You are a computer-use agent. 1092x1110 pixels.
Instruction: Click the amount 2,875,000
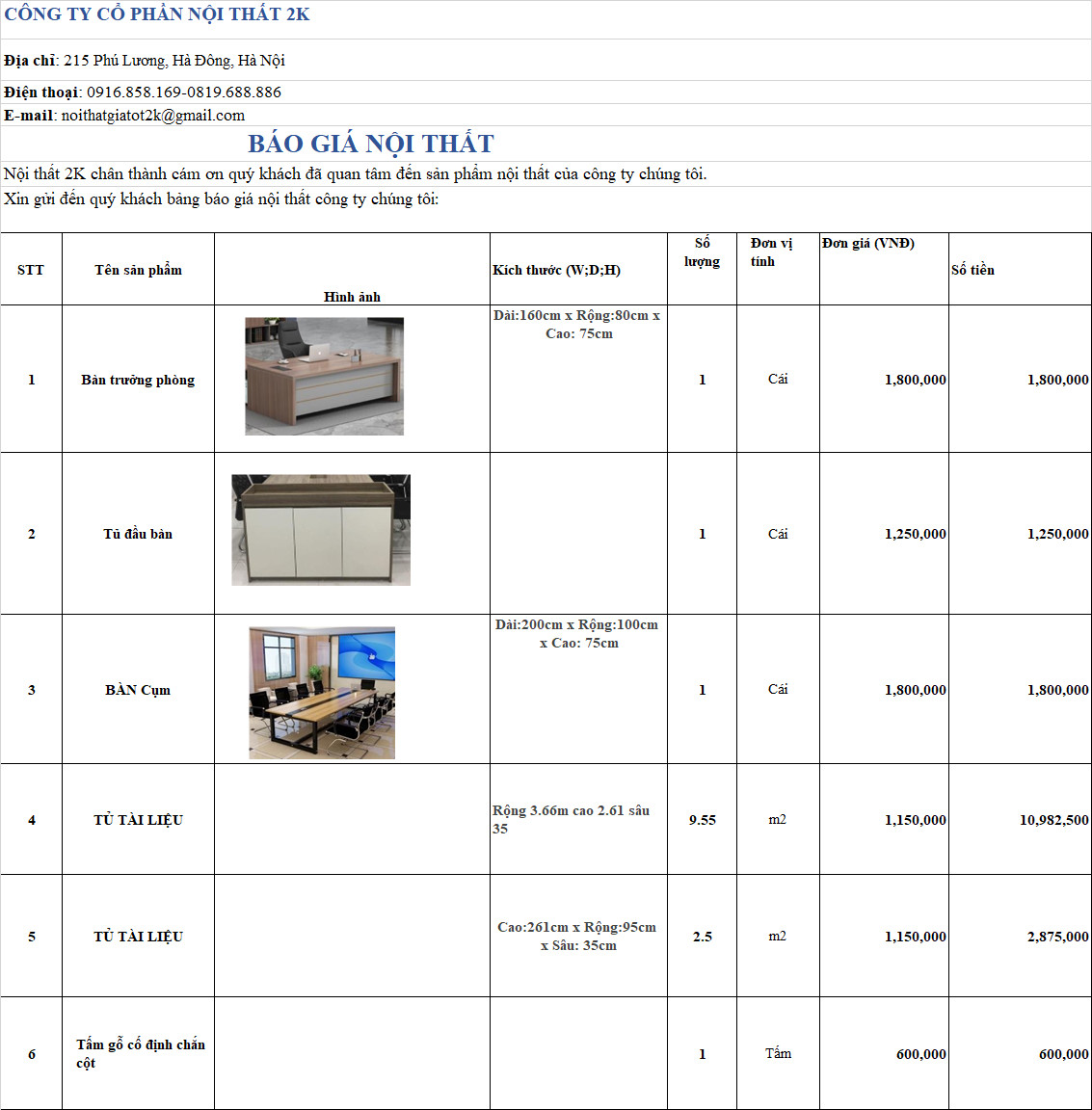point(1058,937)
